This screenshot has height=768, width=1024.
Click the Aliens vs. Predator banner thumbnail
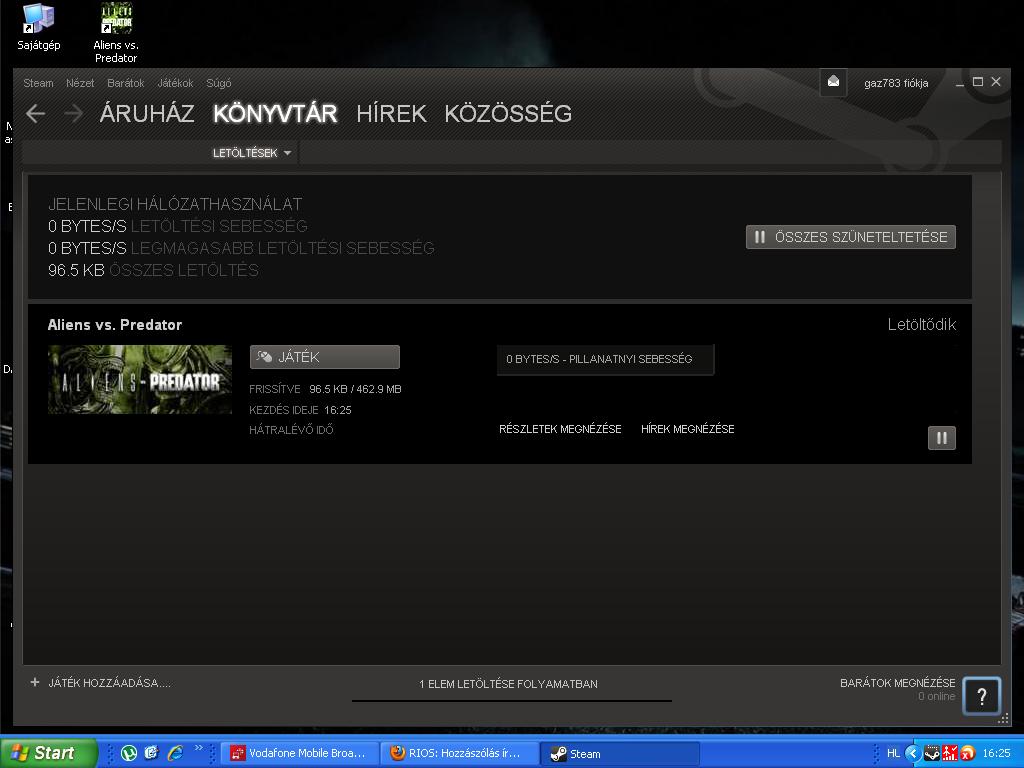tap(140, 379)
